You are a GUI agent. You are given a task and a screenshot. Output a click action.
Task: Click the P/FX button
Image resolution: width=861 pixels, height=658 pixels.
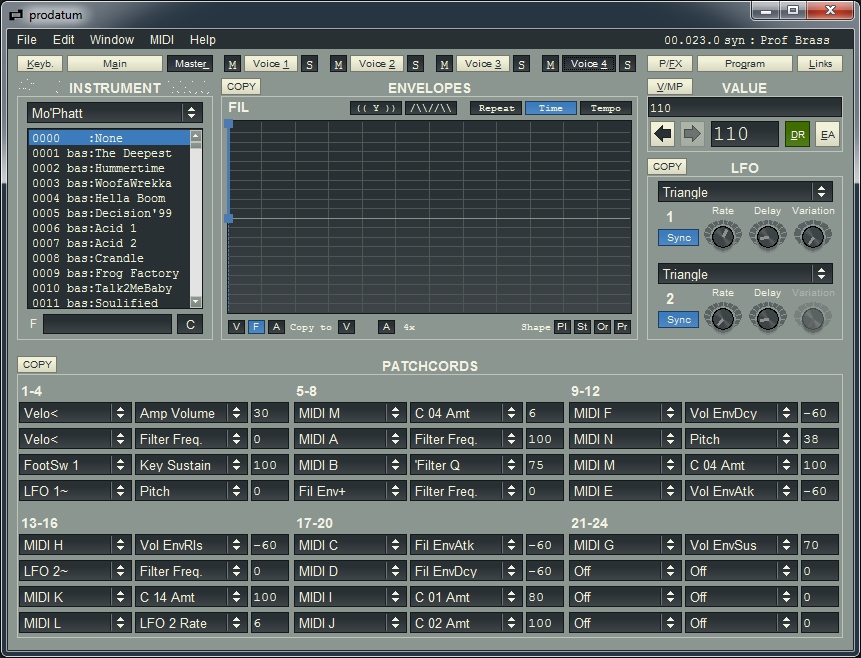point(670,64)
